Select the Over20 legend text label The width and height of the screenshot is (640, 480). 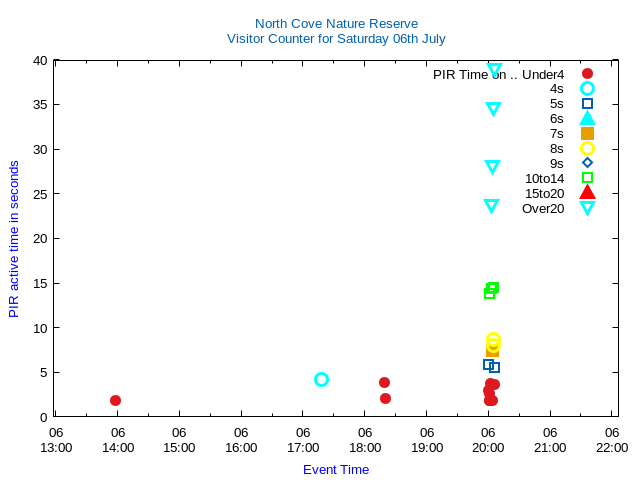pos(543,208)
